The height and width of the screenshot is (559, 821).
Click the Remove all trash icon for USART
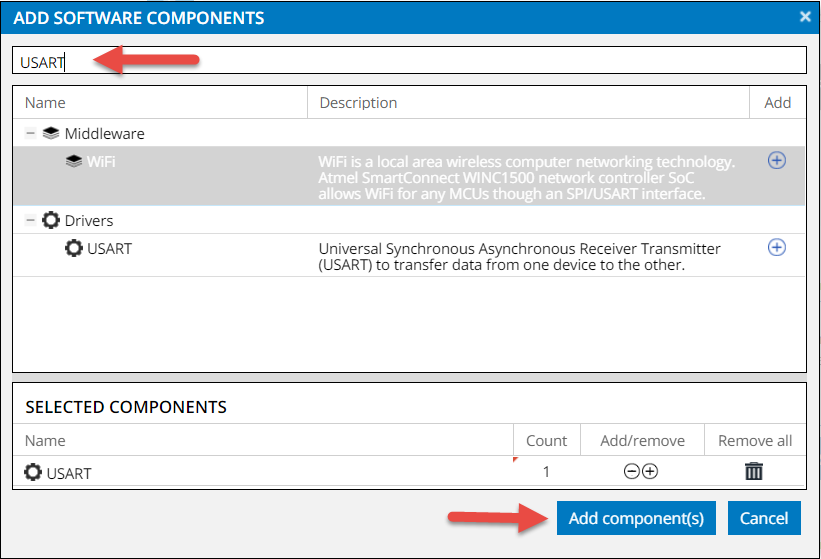coord(754,471)
